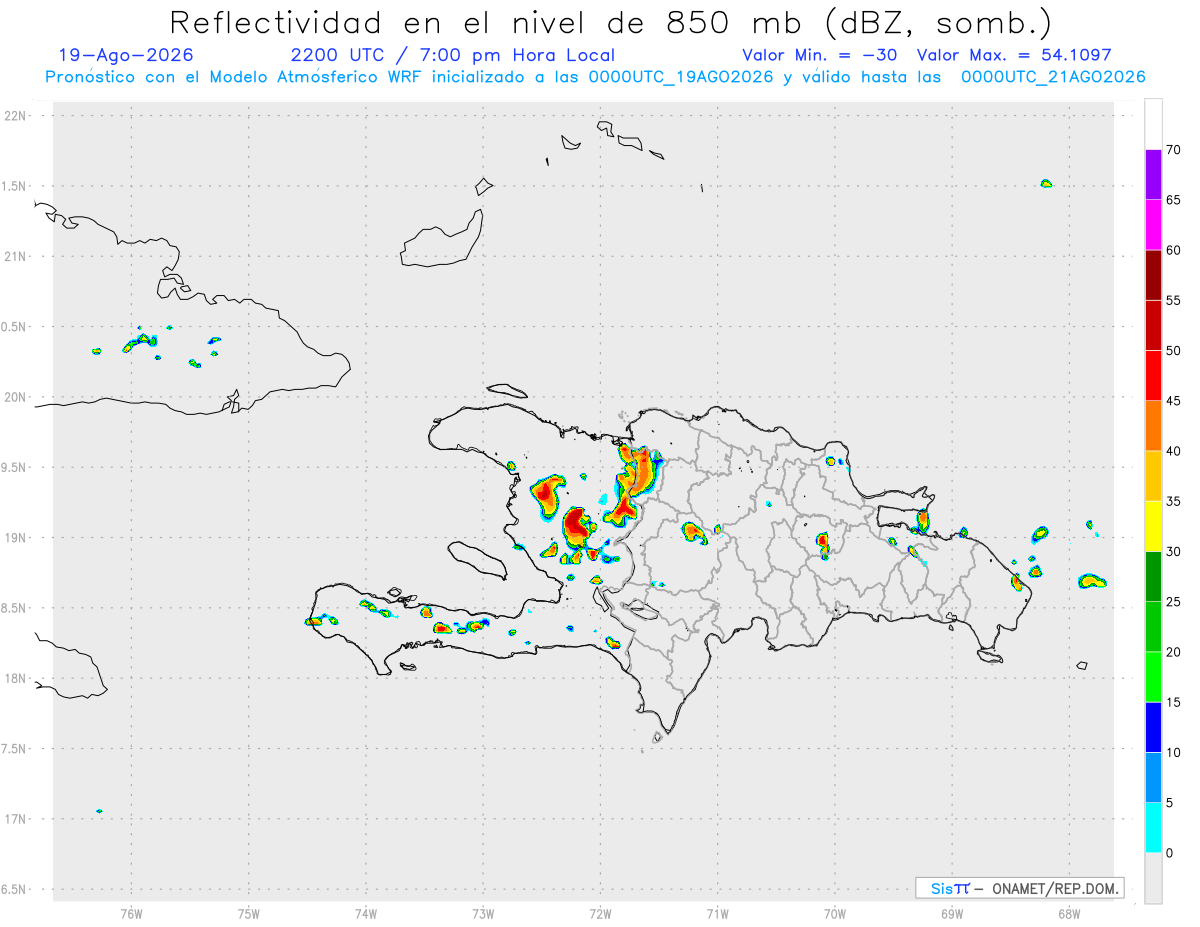Click the 'ONAMET/REP.DOM.' credit label

point(1055,888)
